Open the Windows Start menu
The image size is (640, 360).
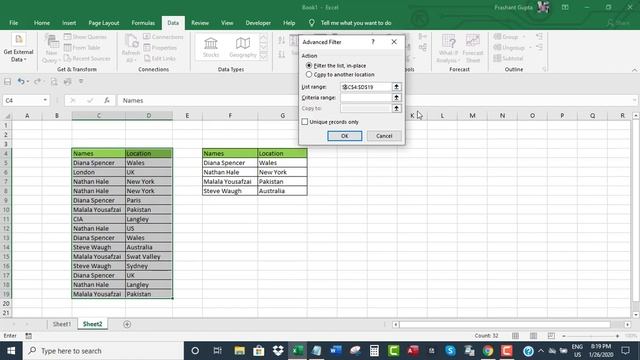[x=11, y=351]
